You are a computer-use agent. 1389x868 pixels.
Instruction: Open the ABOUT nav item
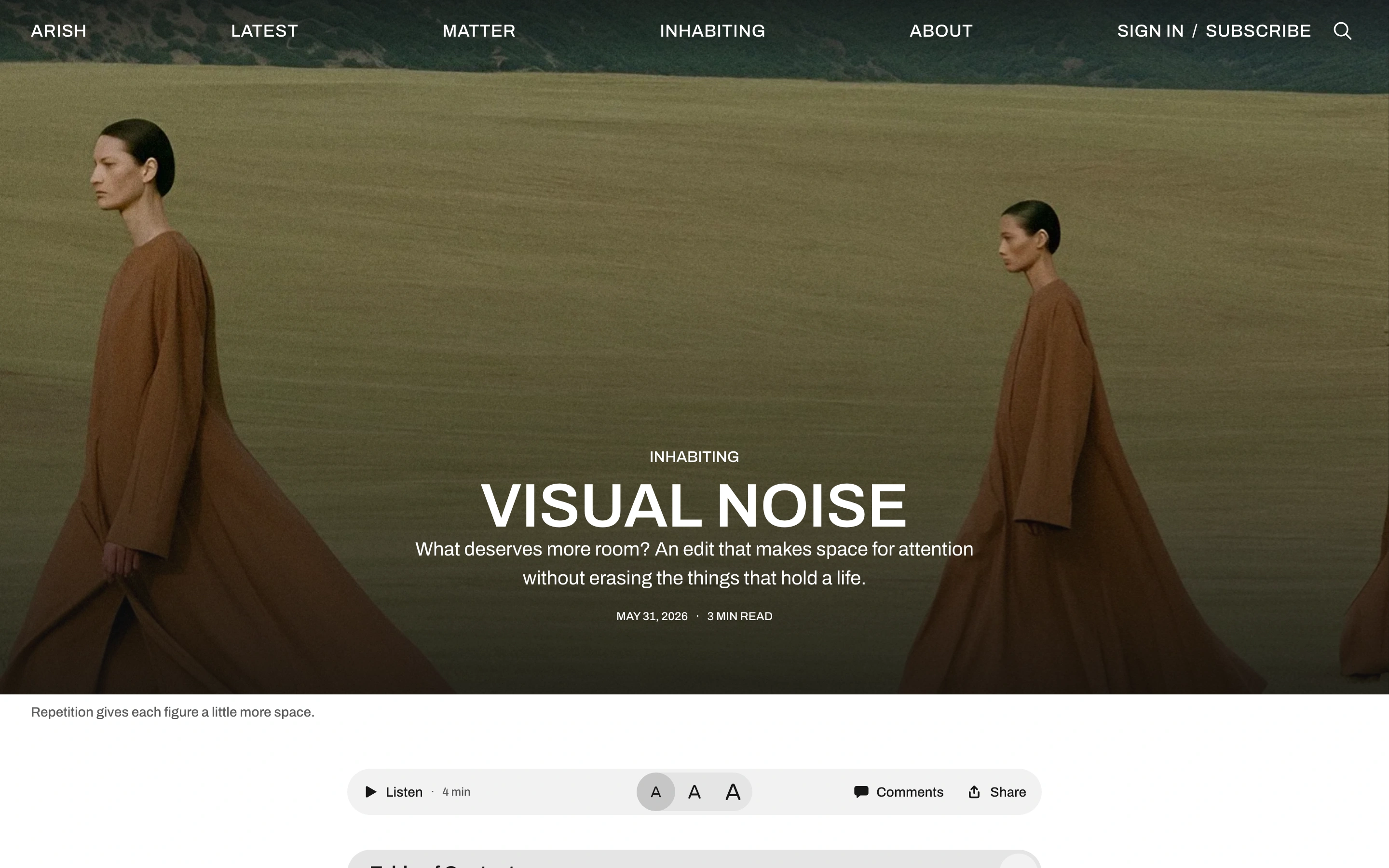941,31
